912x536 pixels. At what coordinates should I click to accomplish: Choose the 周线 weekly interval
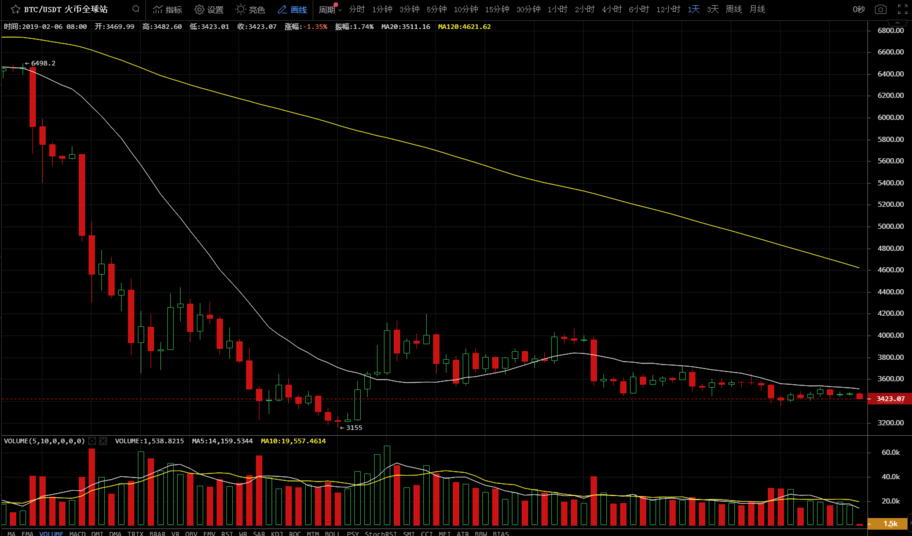click(733, 9)
